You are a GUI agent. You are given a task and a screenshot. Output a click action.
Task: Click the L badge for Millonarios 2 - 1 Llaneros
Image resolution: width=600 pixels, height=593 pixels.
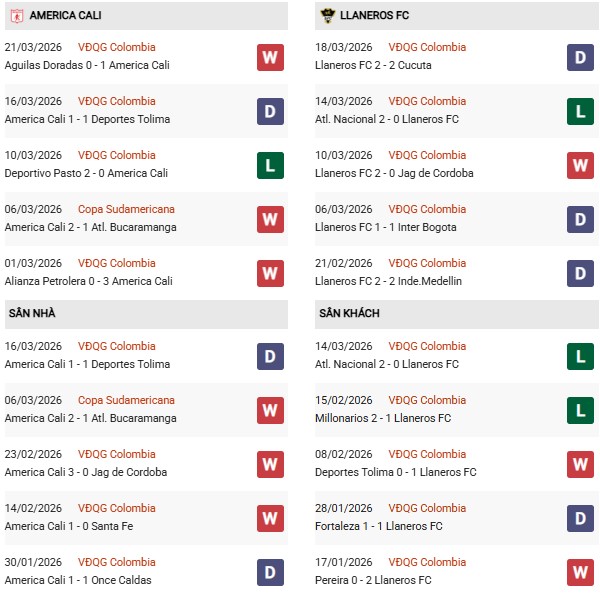coord(581,410)
